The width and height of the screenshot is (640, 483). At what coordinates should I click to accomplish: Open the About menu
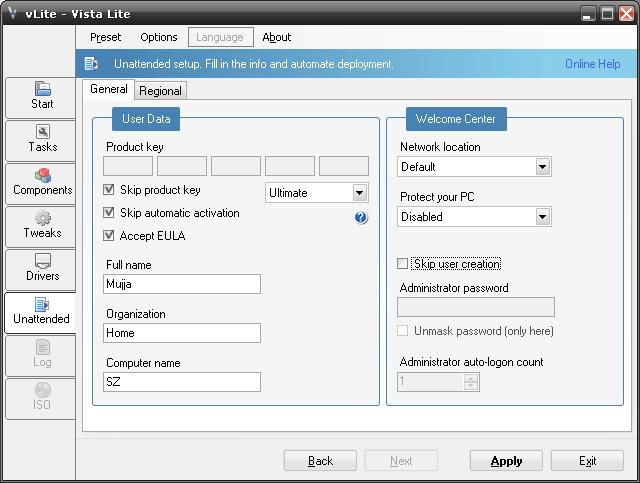tap(277, 37)
